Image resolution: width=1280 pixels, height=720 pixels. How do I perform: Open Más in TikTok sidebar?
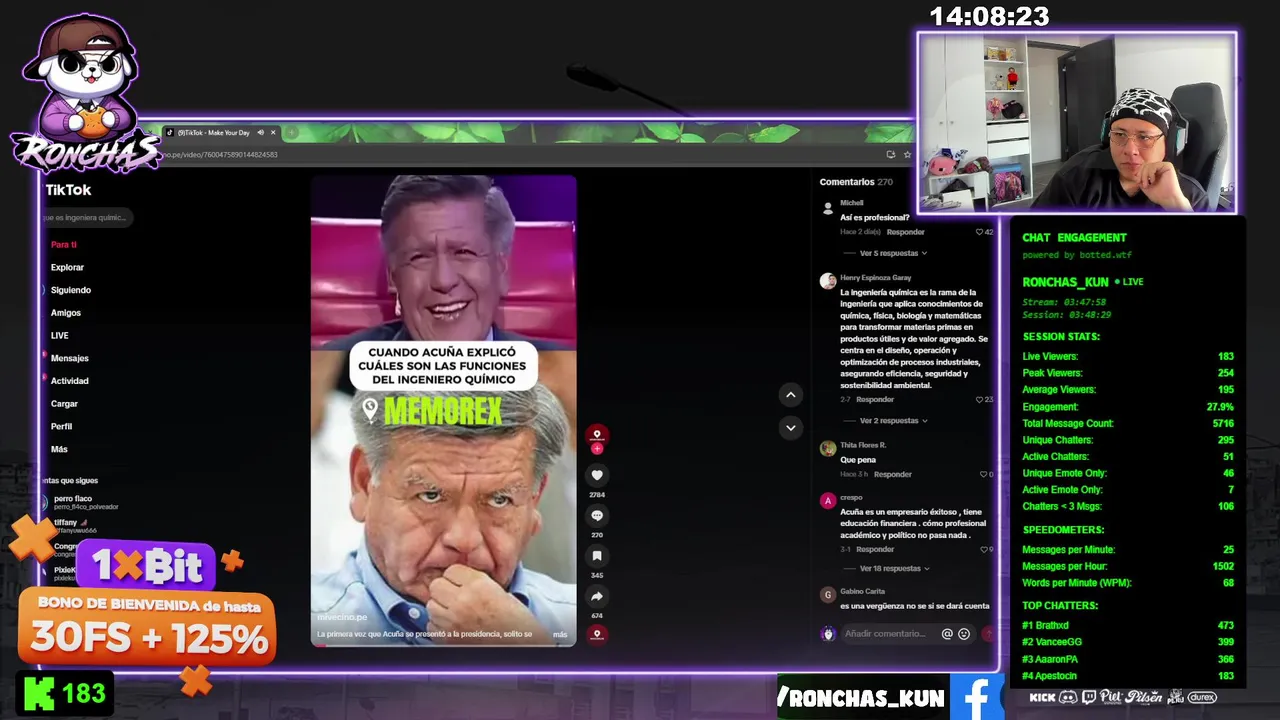click(x=59, y=449)
